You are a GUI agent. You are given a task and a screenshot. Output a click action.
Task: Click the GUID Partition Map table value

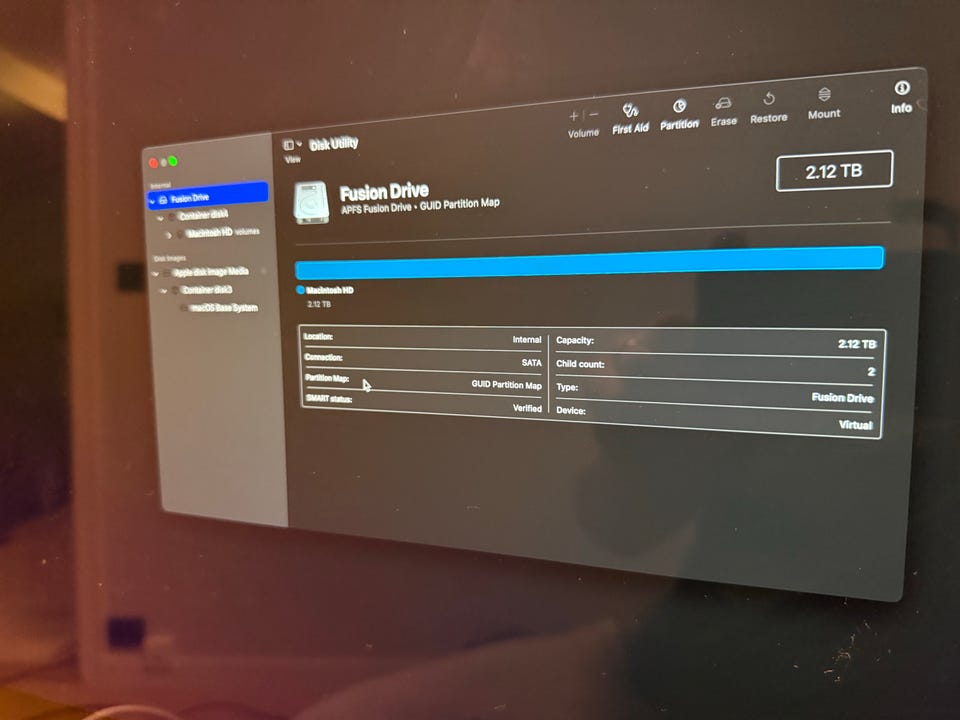tap(506, 384)
